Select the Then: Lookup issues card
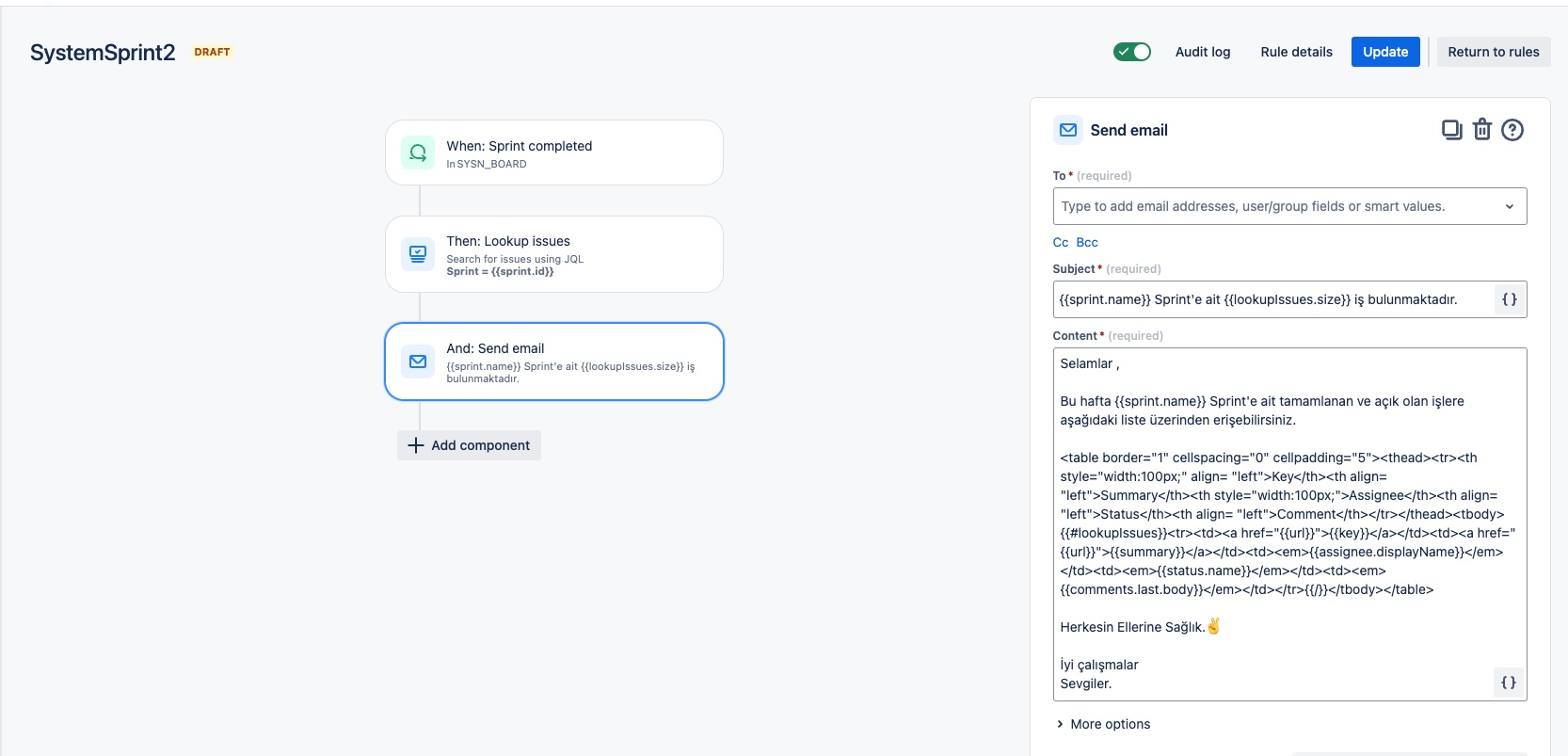This screenshot has width=1568, height=756. pyautogui.click(x=554, y=254)
